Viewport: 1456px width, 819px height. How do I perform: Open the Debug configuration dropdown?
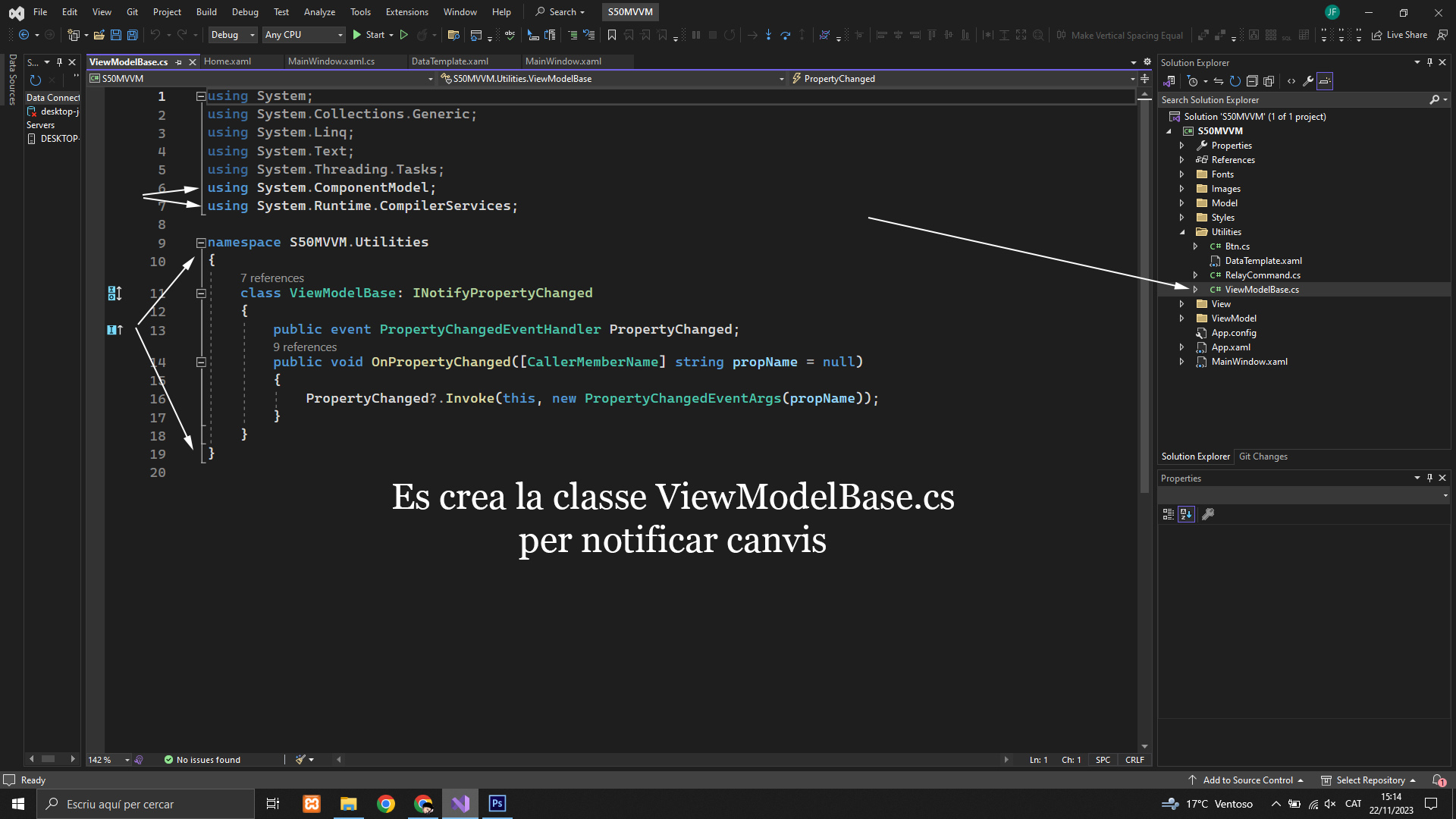click(x=233, y=35)
